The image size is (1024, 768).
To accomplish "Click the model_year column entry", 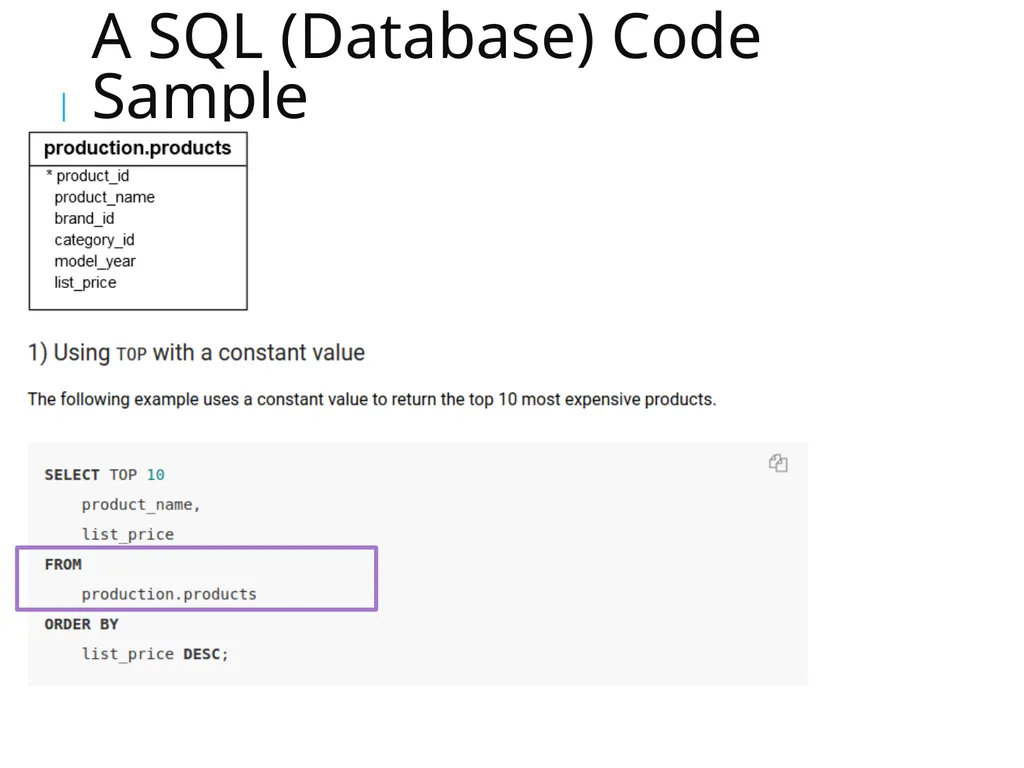I will pos(95,261).
